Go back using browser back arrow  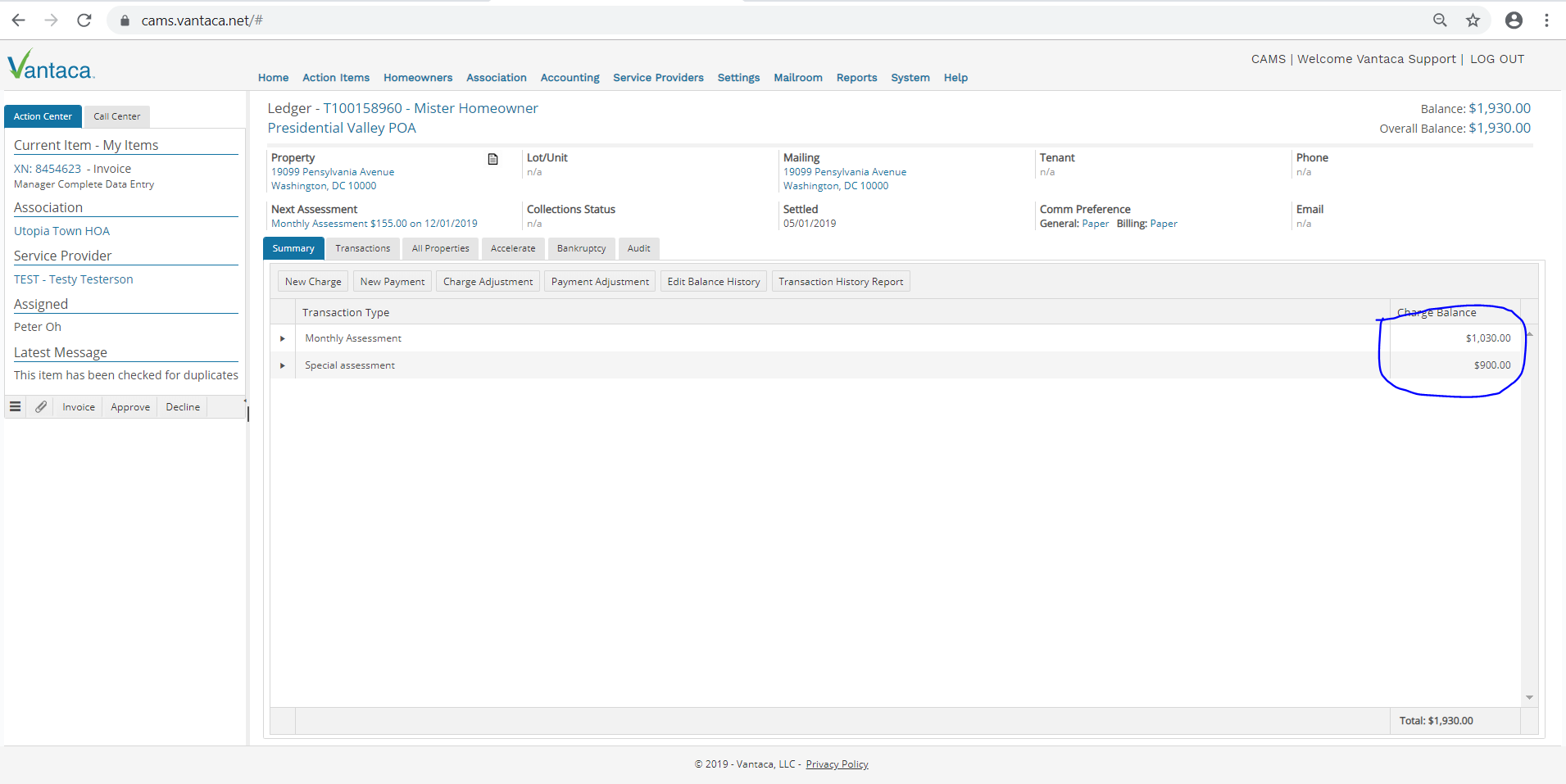click(18, 20)
